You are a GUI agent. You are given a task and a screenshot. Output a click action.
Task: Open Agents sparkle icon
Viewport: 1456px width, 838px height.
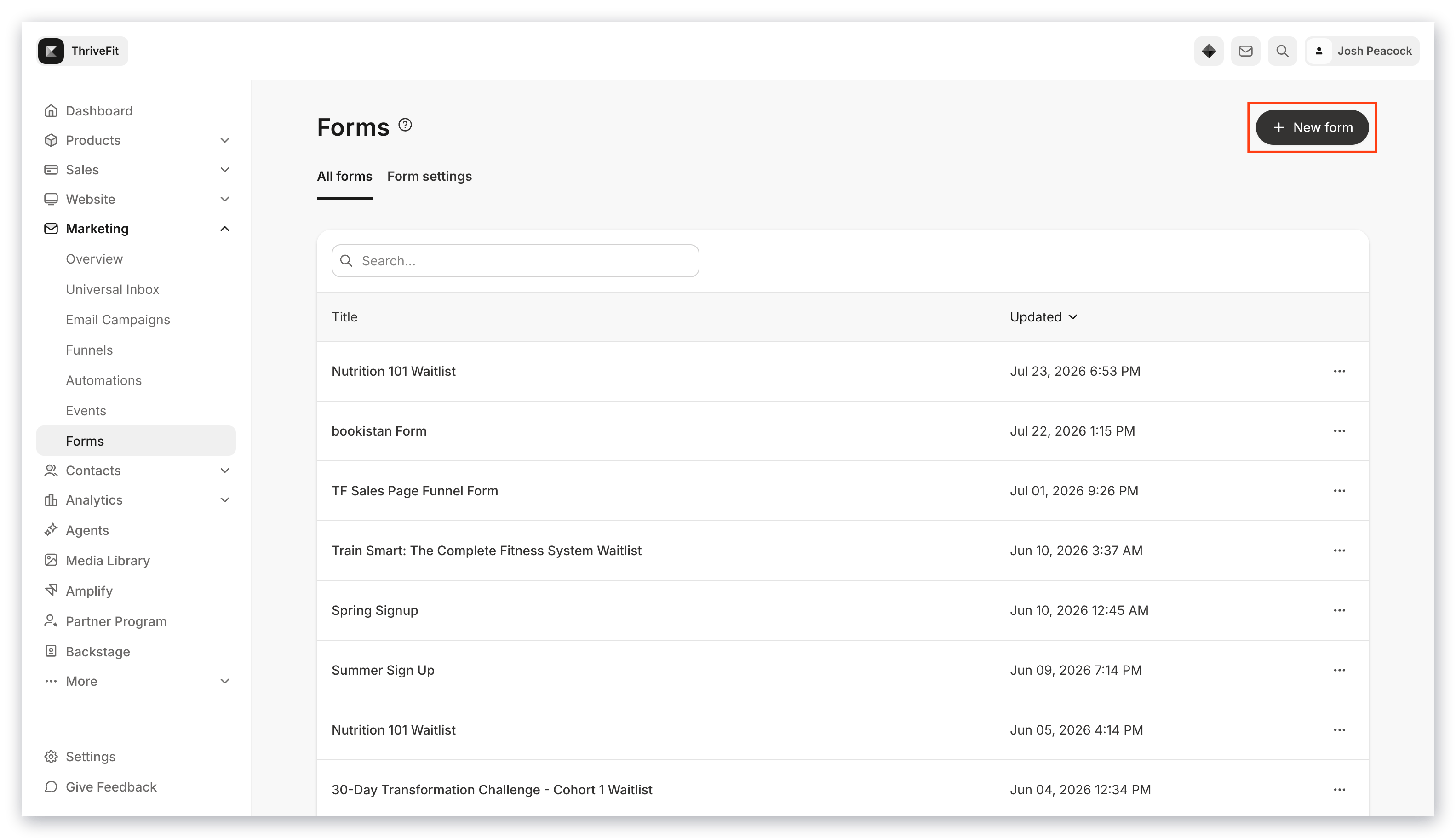(51, 529)
